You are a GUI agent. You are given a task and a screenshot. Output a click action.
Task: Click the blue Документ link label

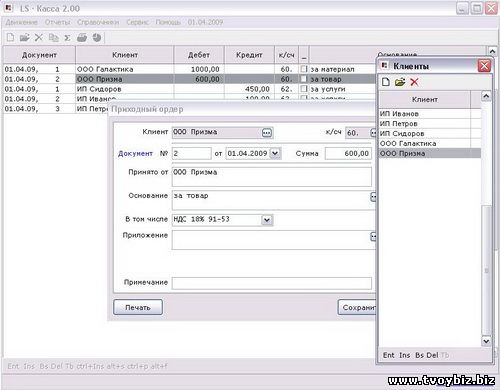coord(135,154)
